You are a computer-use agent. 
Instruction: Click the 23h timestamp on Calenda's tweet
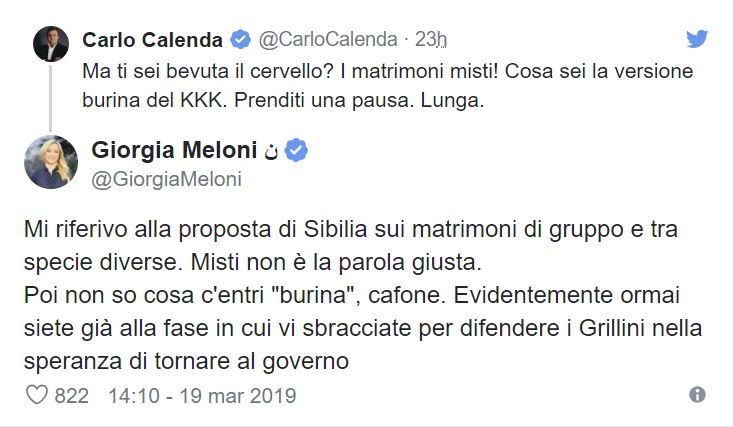click(x=431, y=40)
